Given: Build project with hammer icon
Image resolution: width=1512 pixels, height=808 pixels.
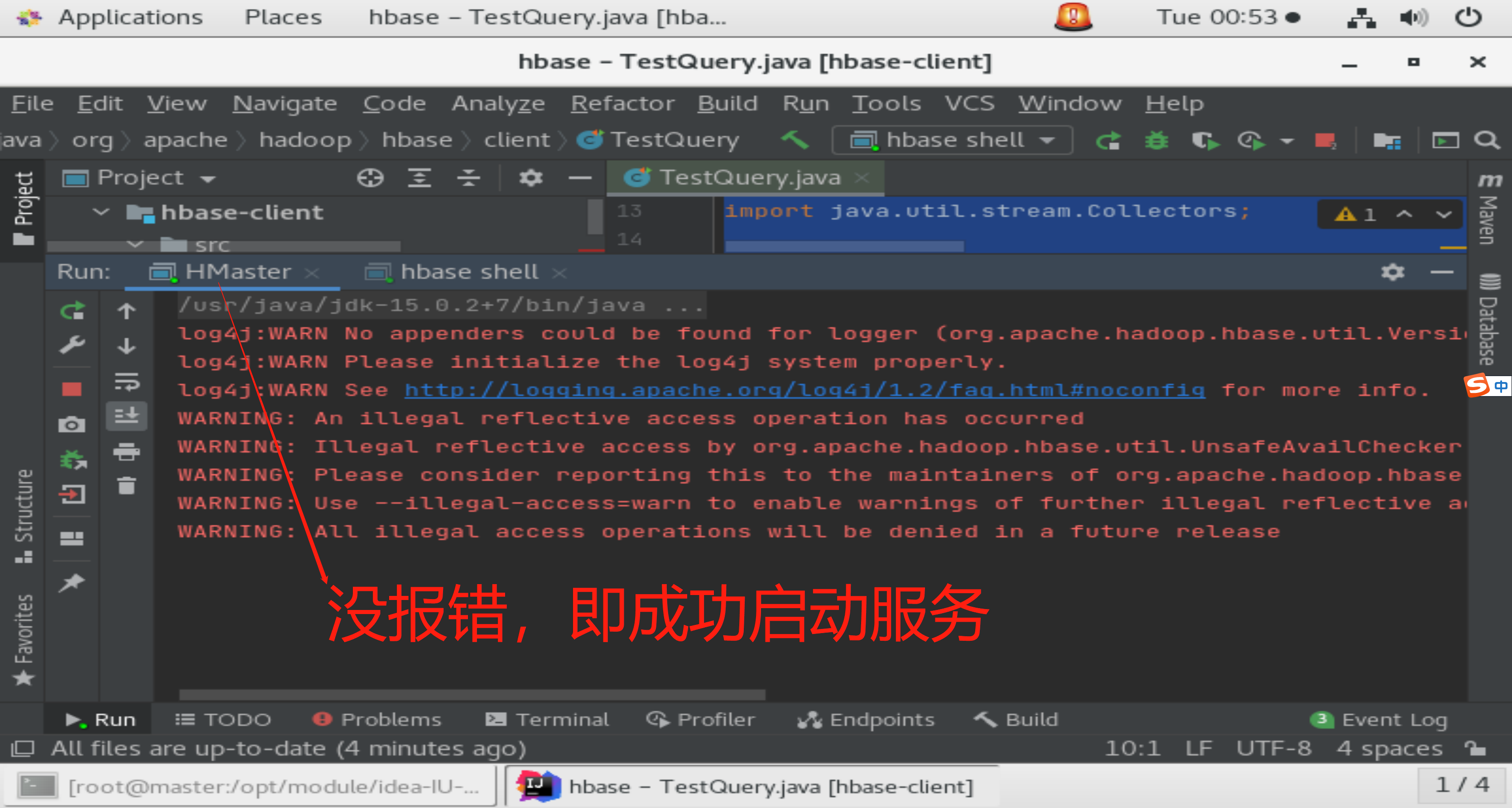Looking at the screenshot, I should pos(795,140).
